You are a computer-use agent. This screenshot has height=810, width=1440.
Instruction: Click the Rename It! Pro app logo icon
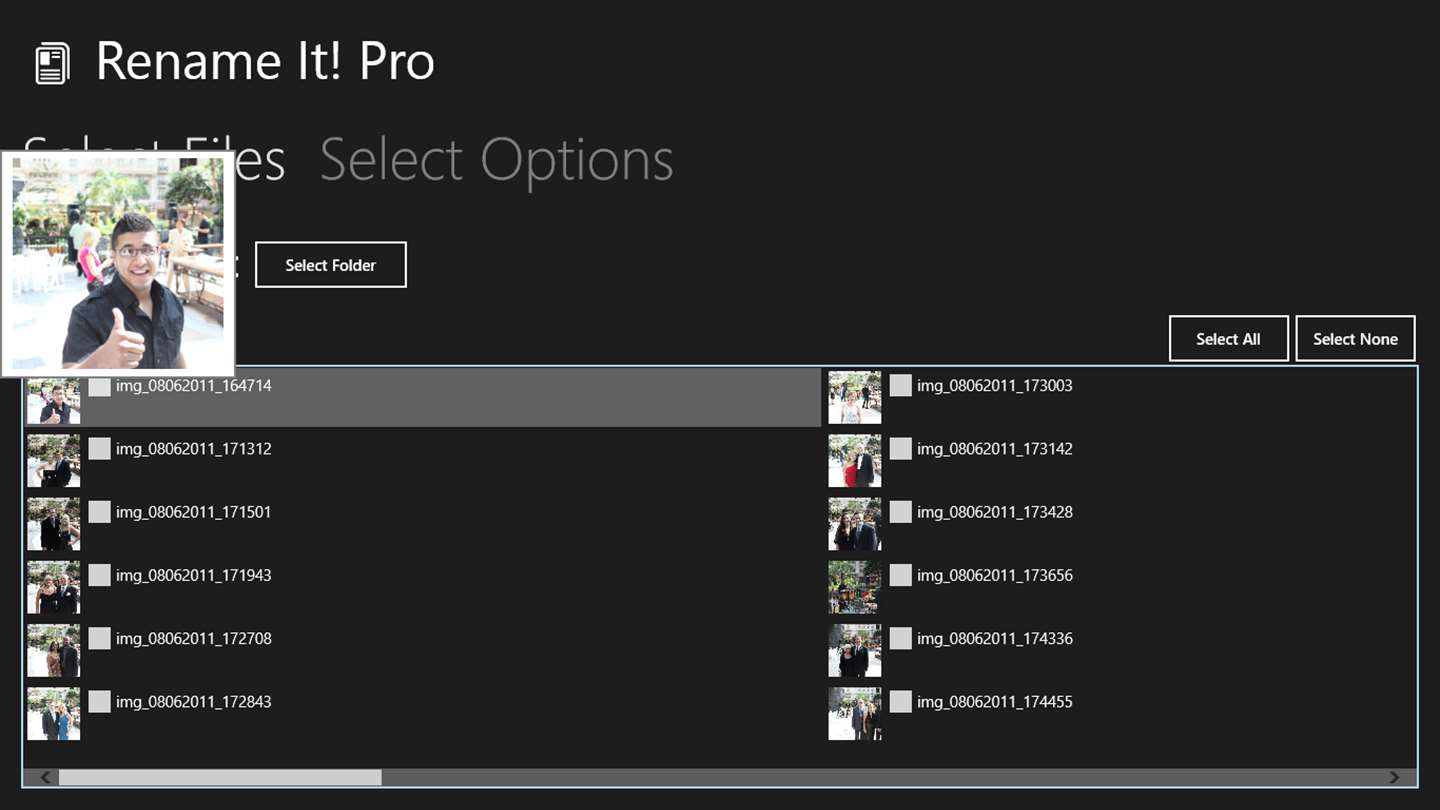coord(52,64)
